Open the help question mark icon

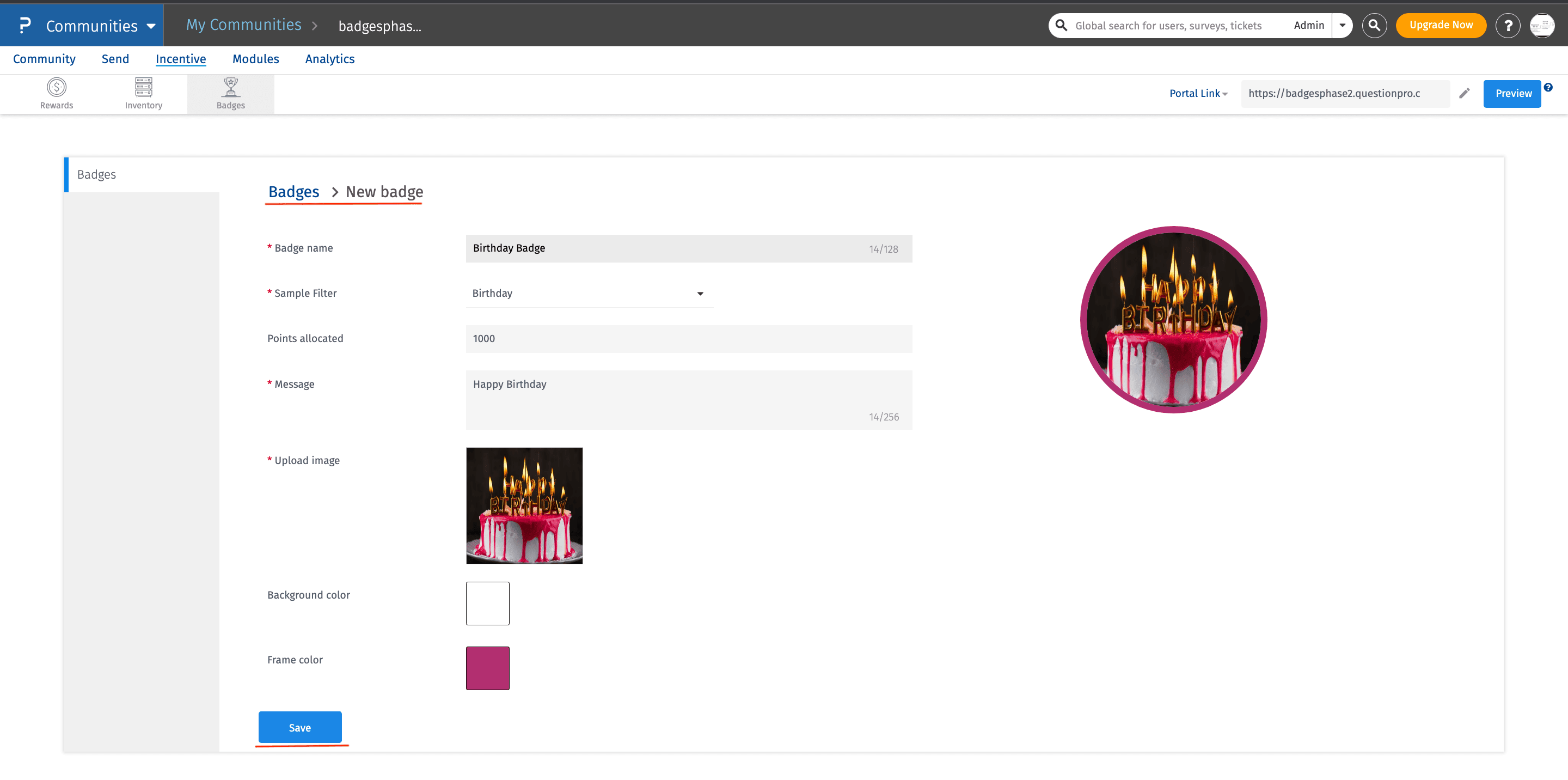(1507, 26)
